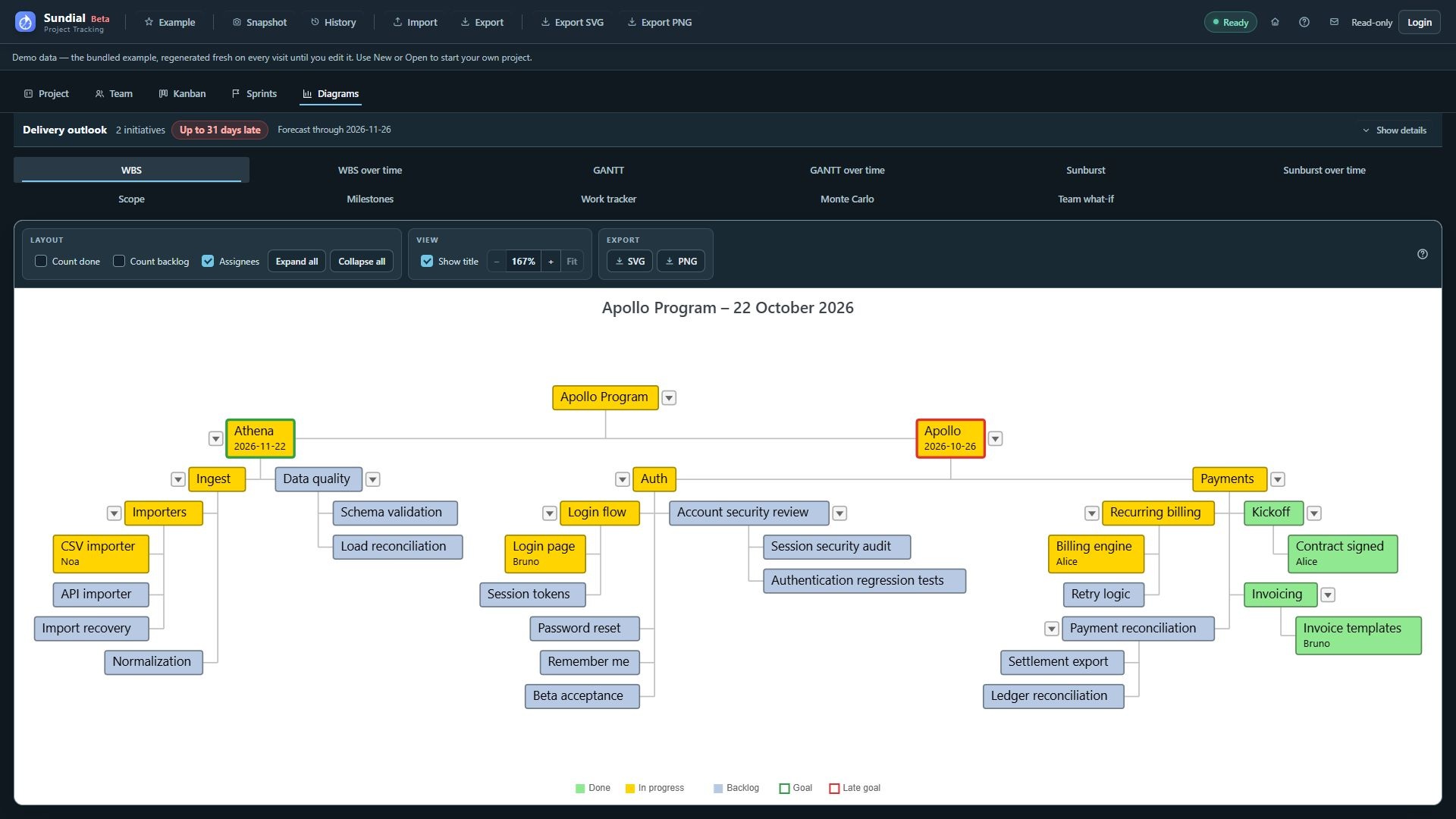
Task: Take a Snapshot
Action: (x=259, y=22)
